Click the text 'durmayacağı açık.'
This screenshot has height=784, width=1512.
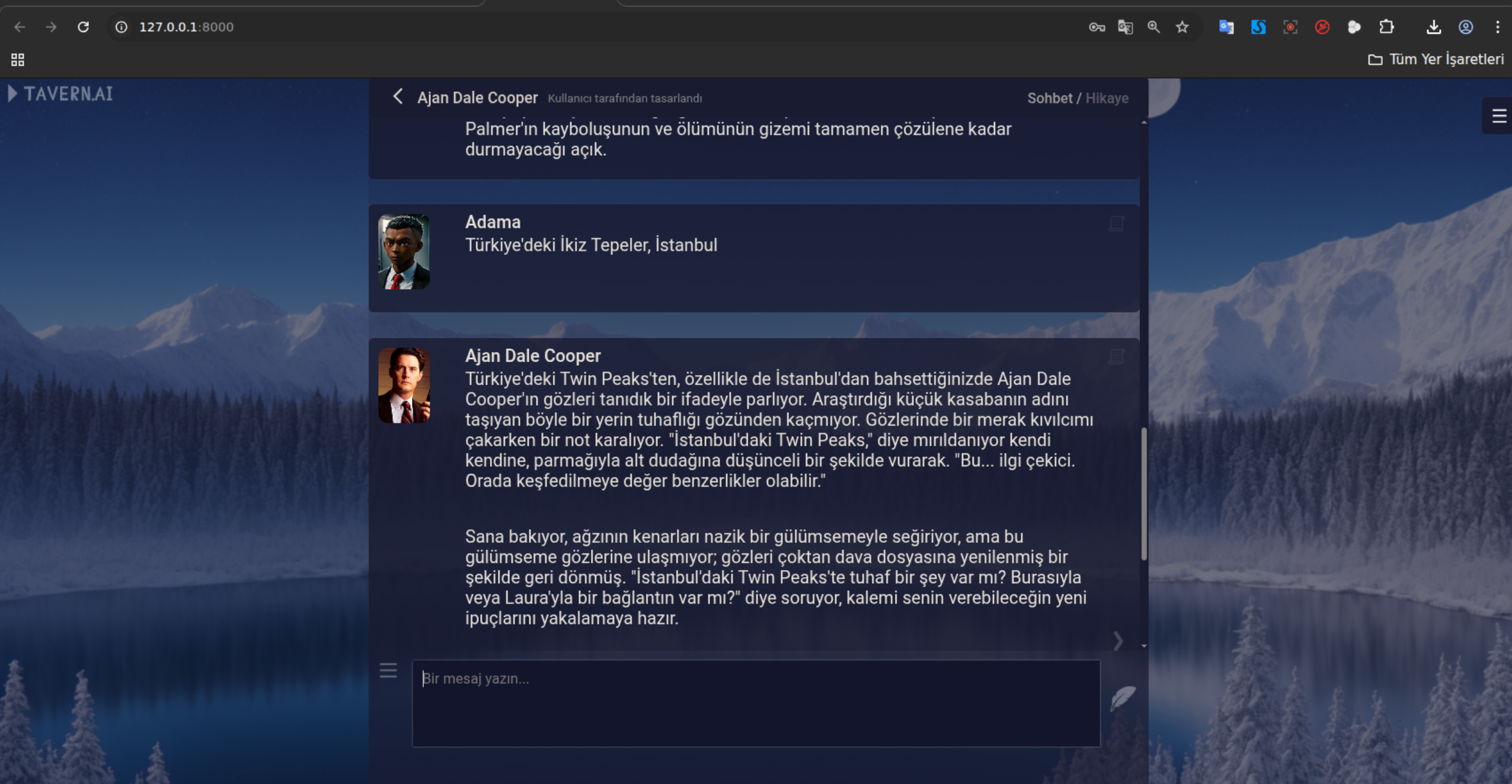[x=536, y=149]
